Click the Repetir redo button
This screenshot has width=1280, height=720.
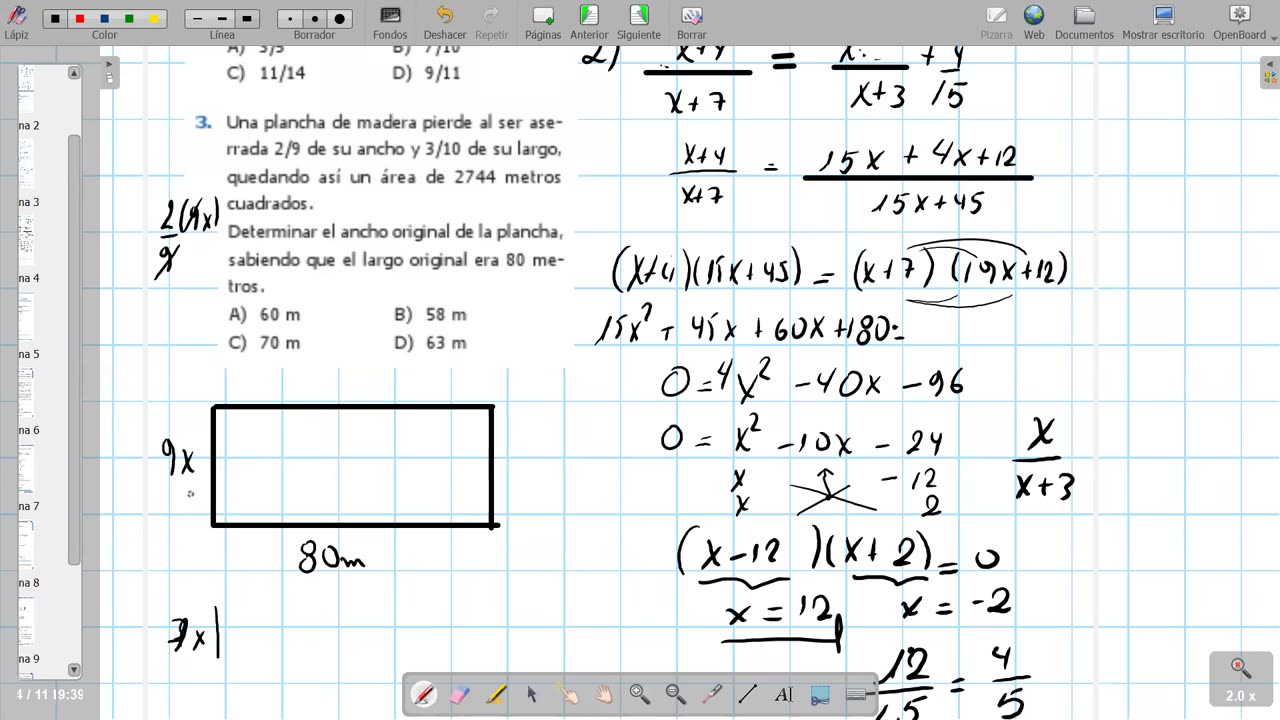pos(491,22)
